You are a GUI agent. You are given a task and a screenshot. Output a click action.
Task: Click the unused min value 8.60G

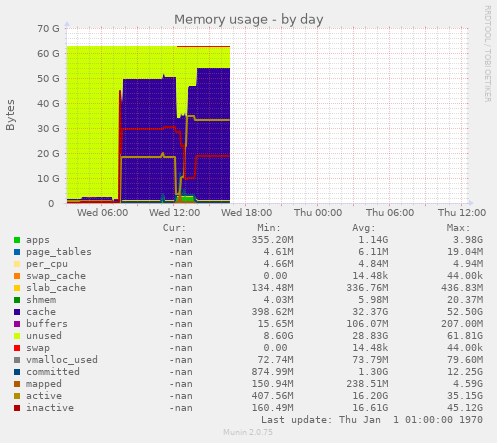click(x=275, y=336)
